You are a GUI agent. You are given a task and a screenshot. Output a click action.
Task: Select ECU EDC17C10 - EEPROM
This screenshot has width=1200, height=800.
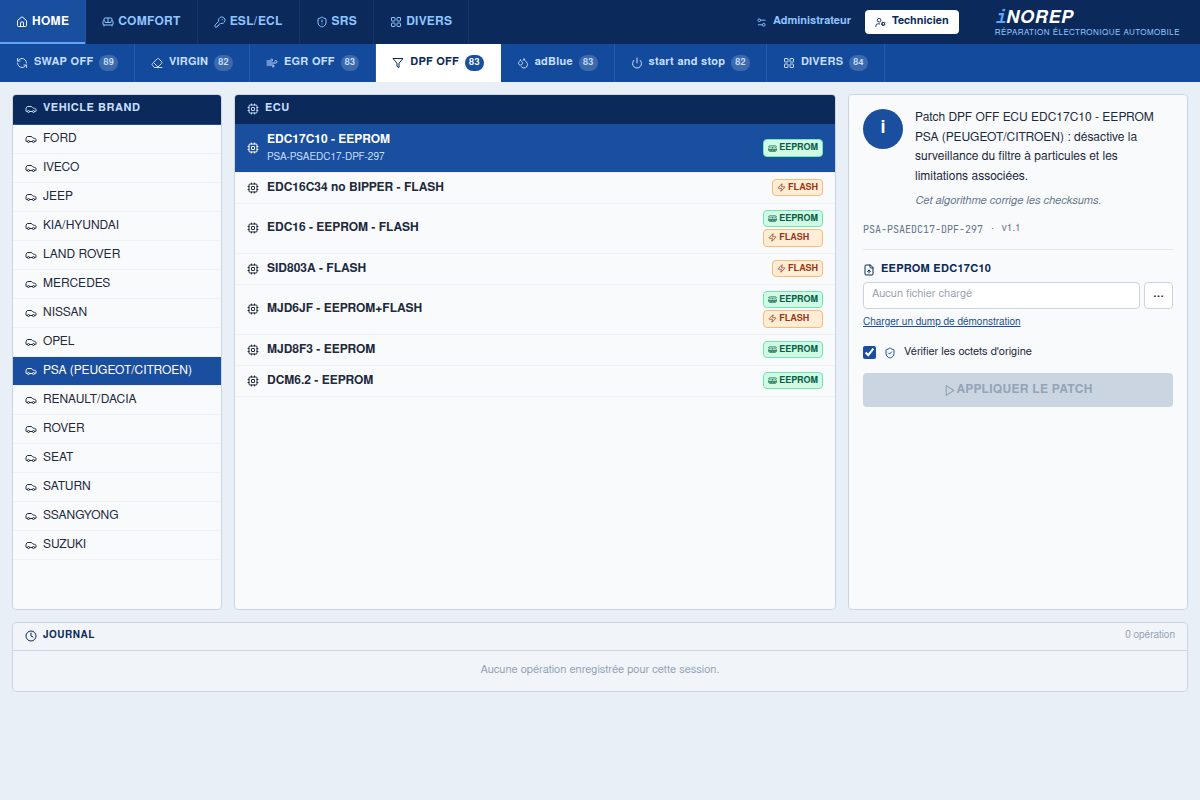pos(535,148)
